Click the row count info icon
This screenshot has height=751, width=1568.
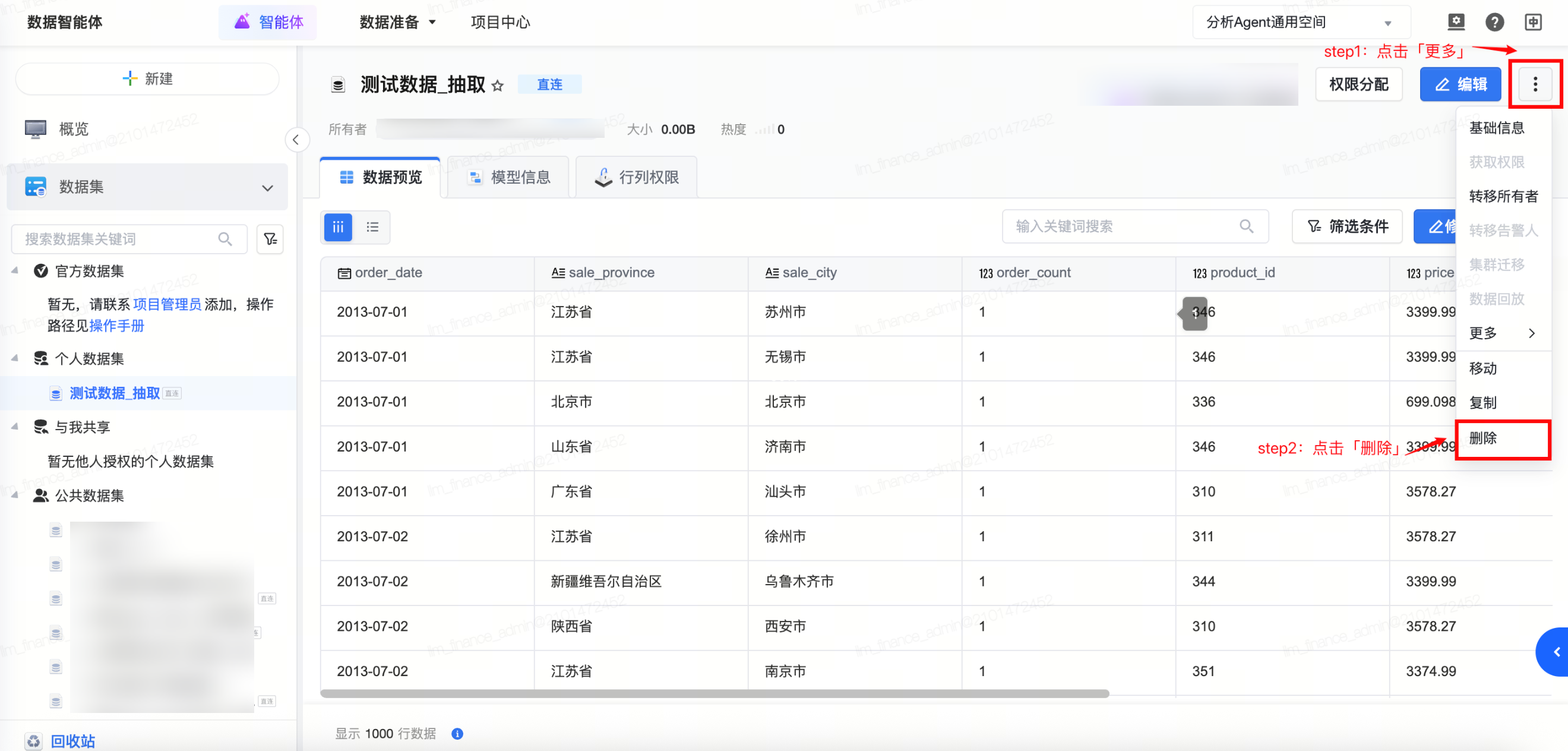[x=457, y=733]
